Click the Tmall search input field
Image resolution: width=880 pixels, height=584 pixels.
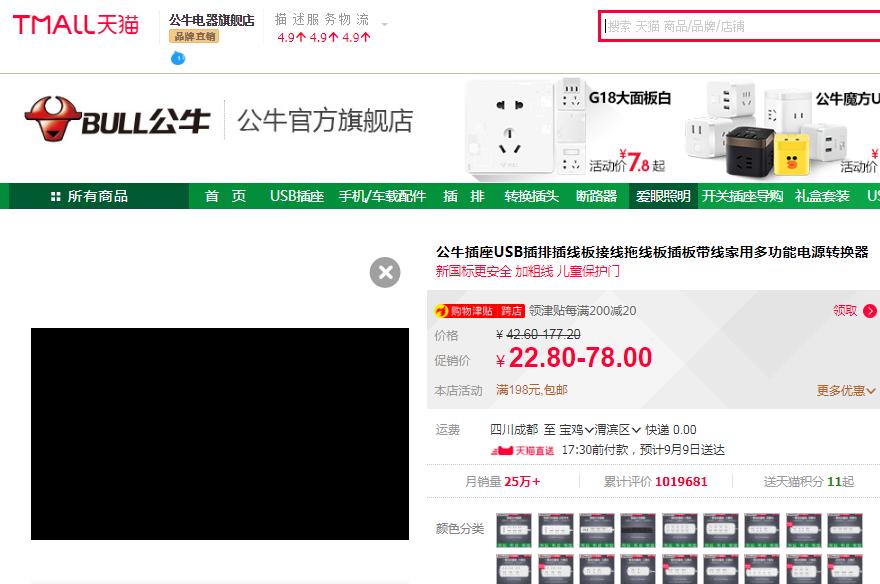pos(740,22)
